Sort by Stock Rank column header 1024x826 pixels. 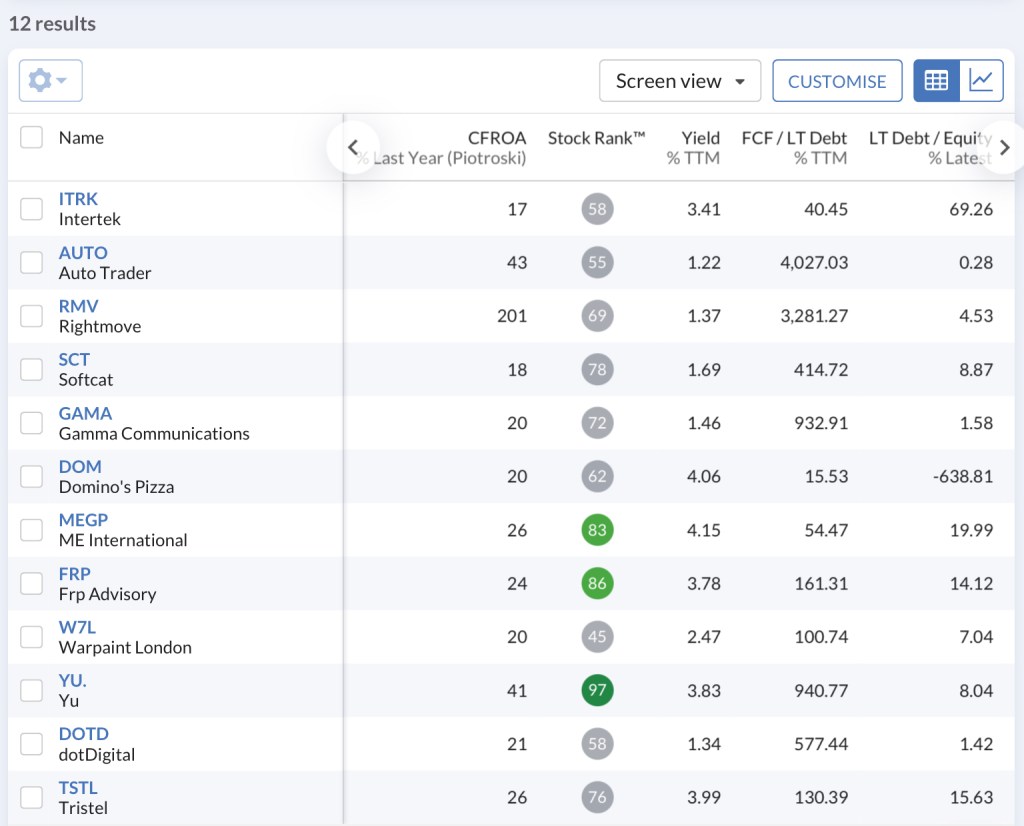[596, 138]
